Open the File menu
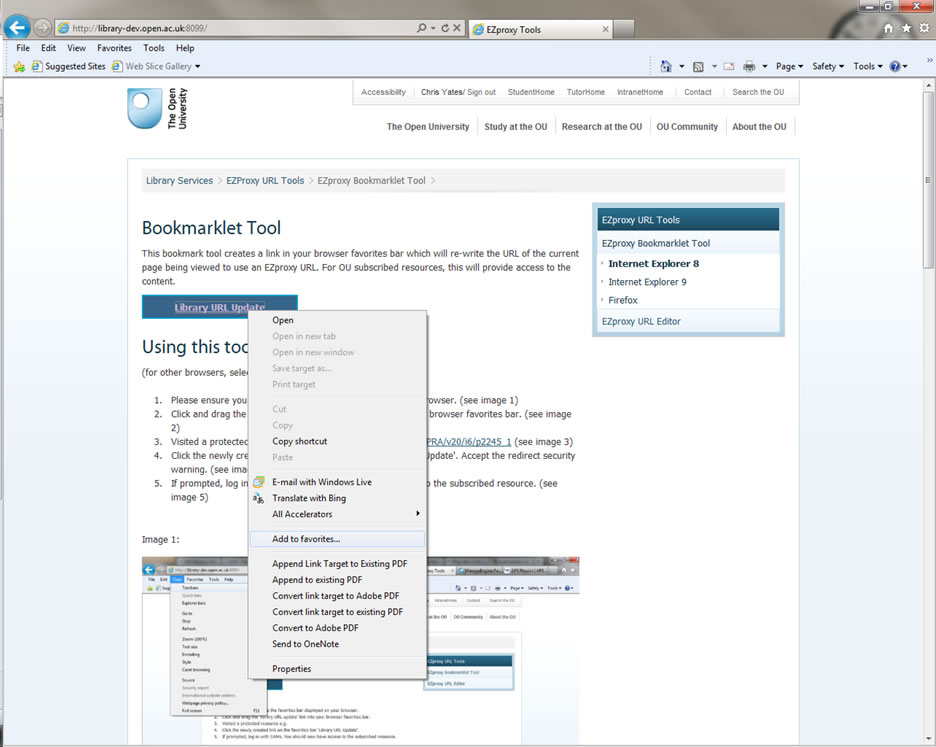 [x=23, y=48]
